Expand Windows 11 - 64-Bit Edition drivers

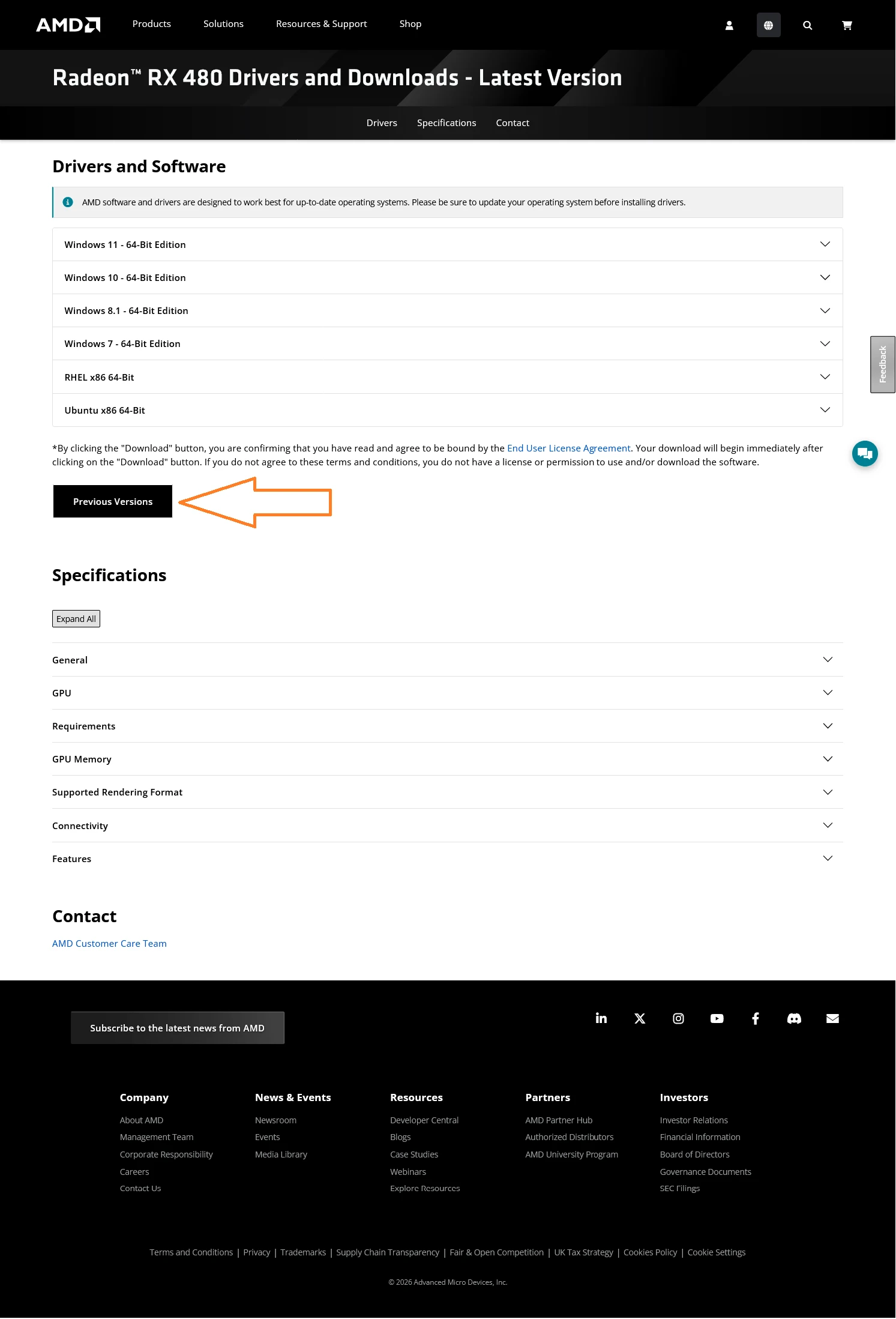point(448,244)
